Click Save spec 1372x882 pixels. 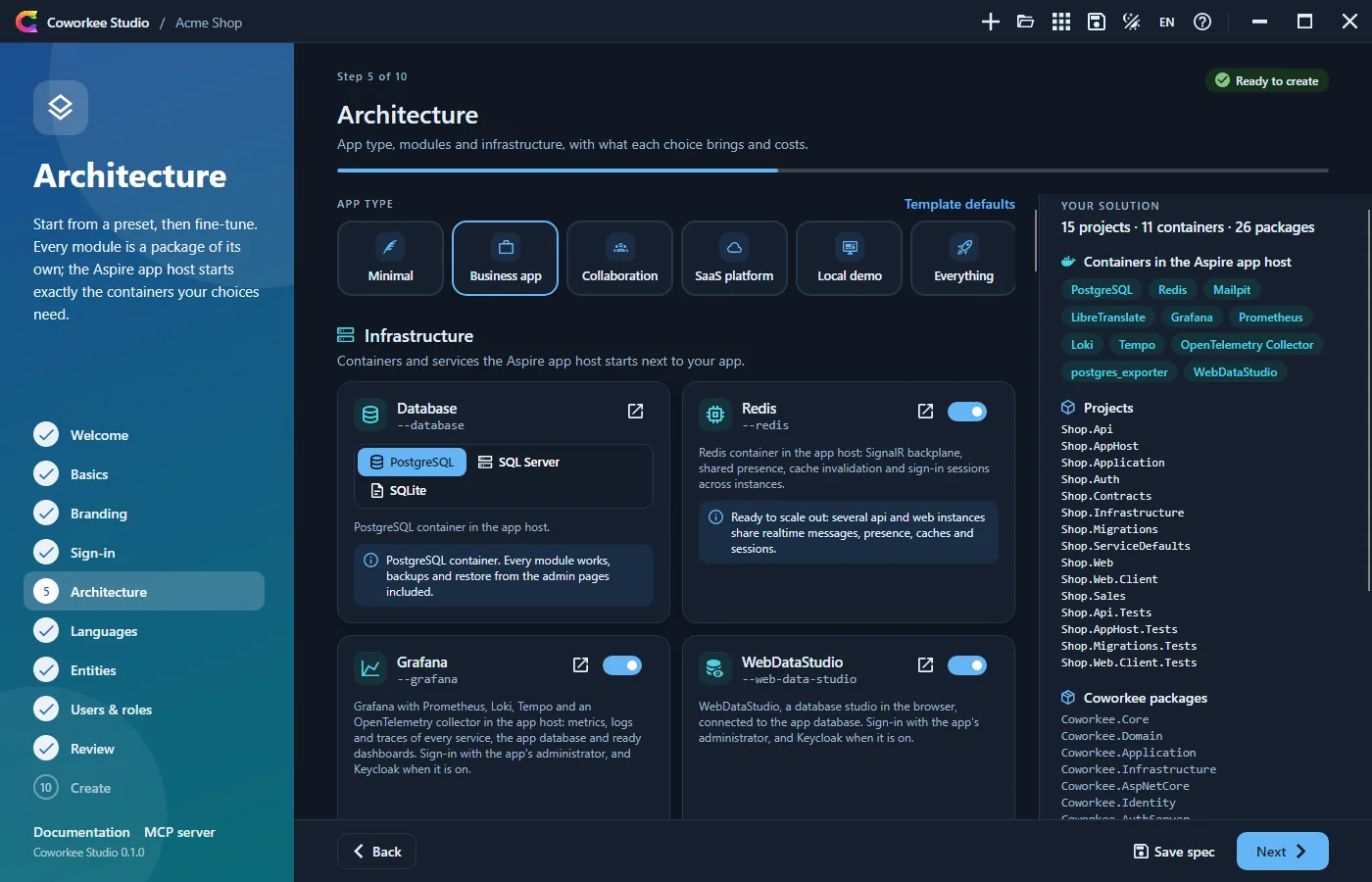click(x=1174, y=852)
